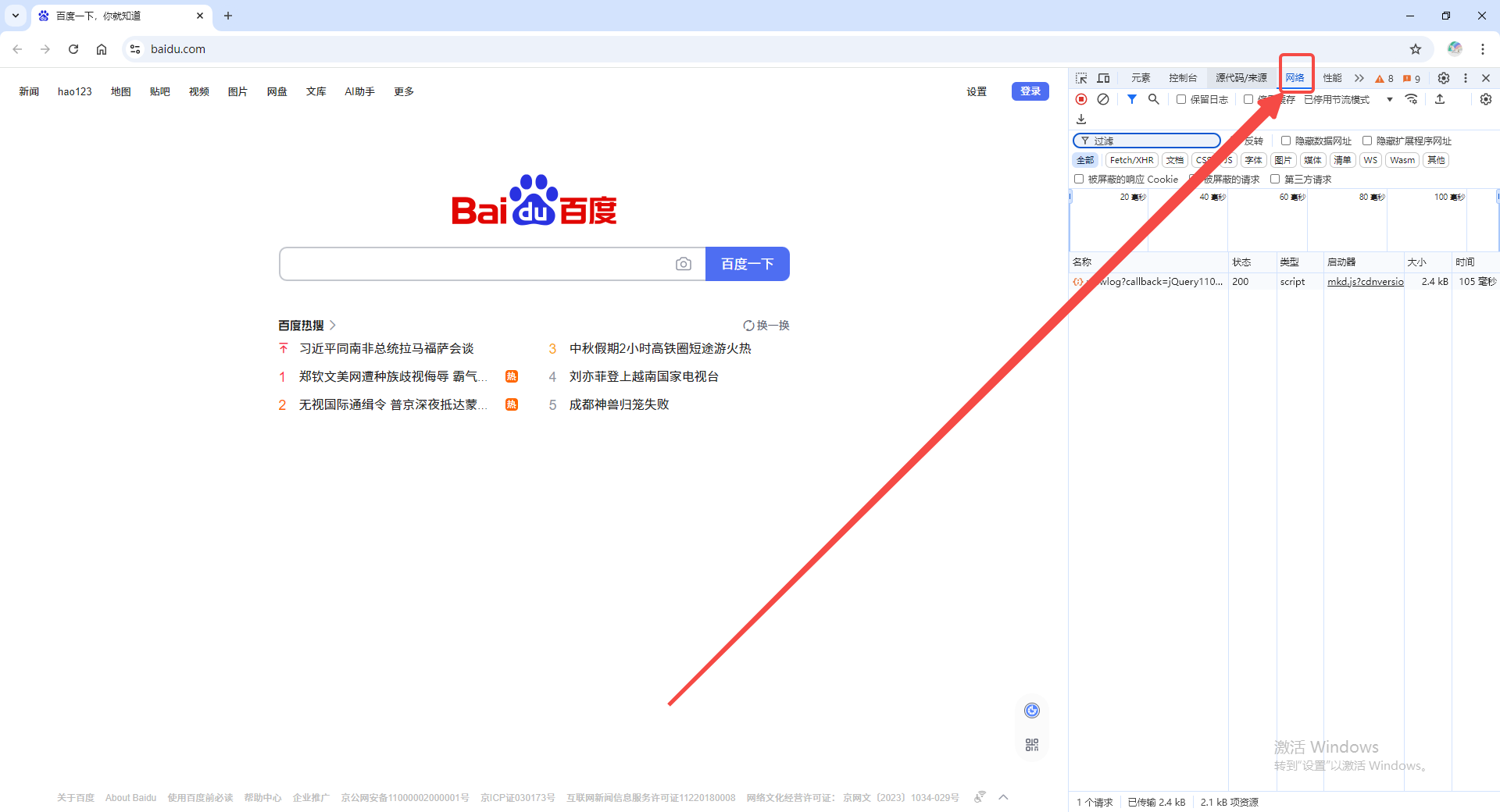
Task: Expand more DevTools tabs chevron
Action: point(1359,78)
